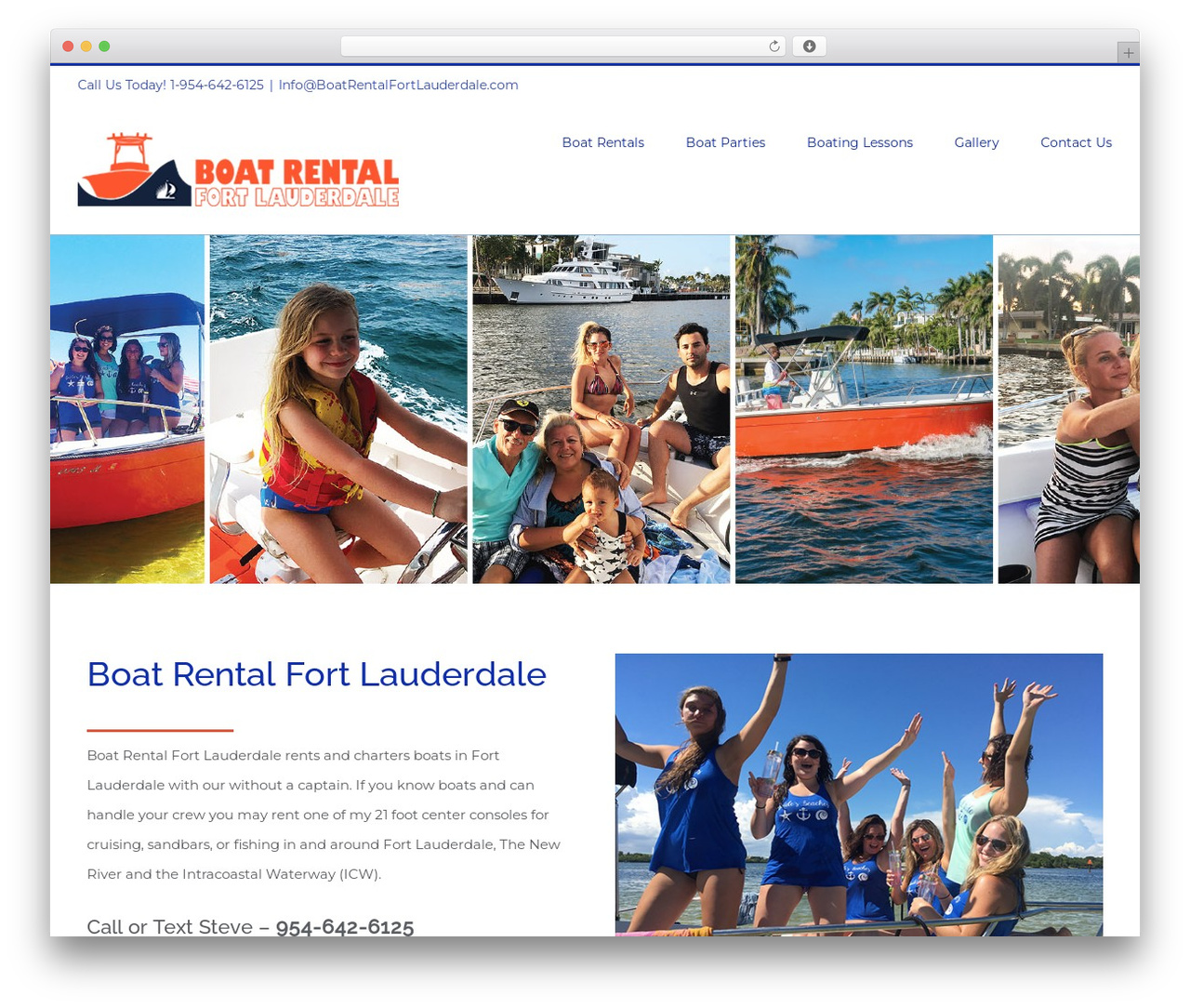This screenshot has width=1190, height=1008.
Task: Click the Boat Rental Fort Lauderdale logo
Action: click(x=238, y=169)
